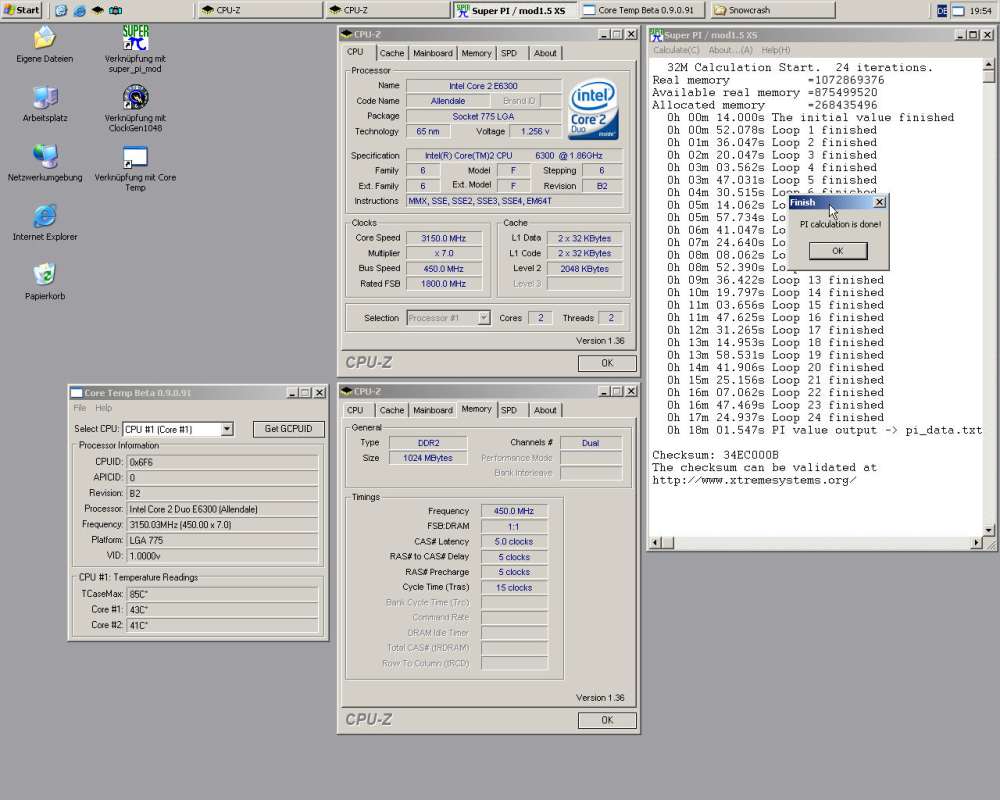Click OK in the upper CPU-Z window
This screenshot has width=1000, height=800.
[607, 363]
